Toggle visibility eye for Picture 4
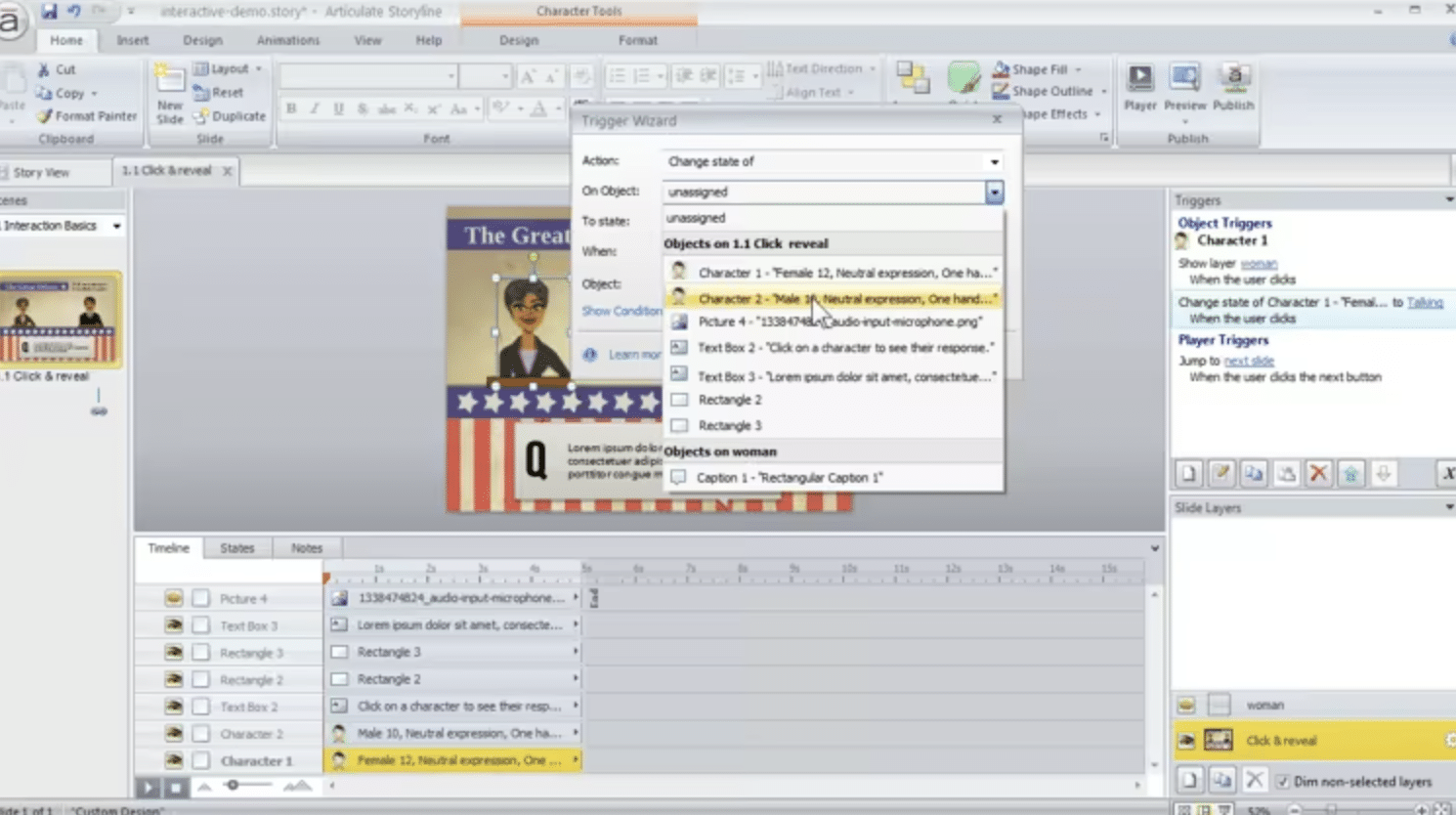The width and height of the screenshot is (1456, 815). pos(174,598)
